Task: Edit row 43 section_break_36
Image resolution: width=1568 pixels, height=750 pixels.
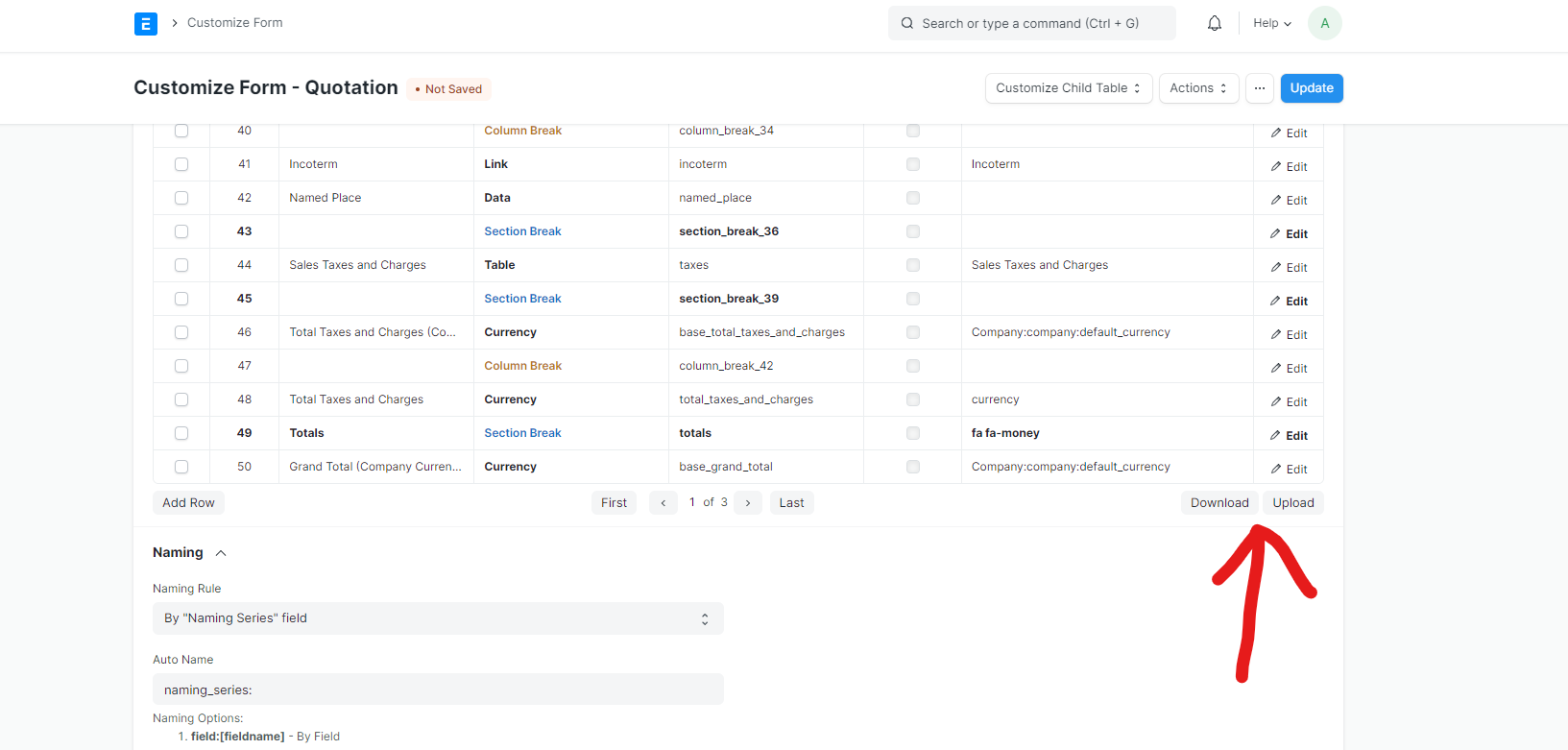Action: tap(1289, 234)
